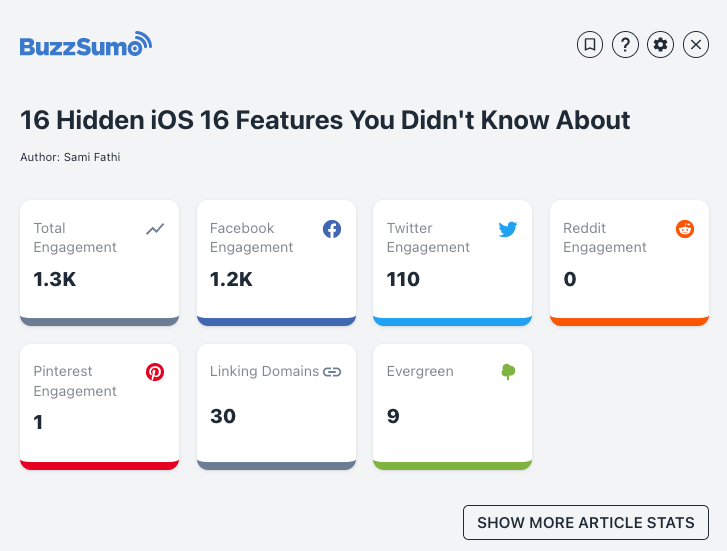Click Show More Article Stats button
The height and width of the screenshot is (551, 727).
click(x=586, y=523)
